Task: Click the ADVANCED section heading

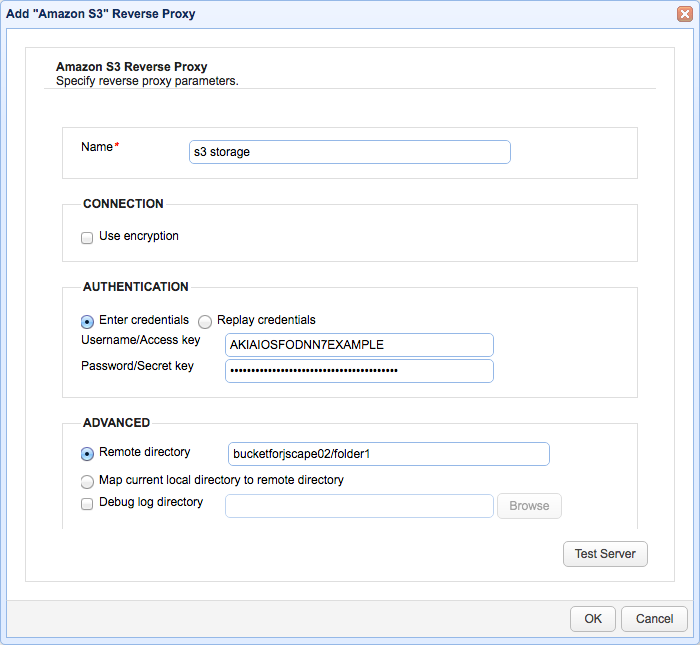Action: (x=117, y=423)
